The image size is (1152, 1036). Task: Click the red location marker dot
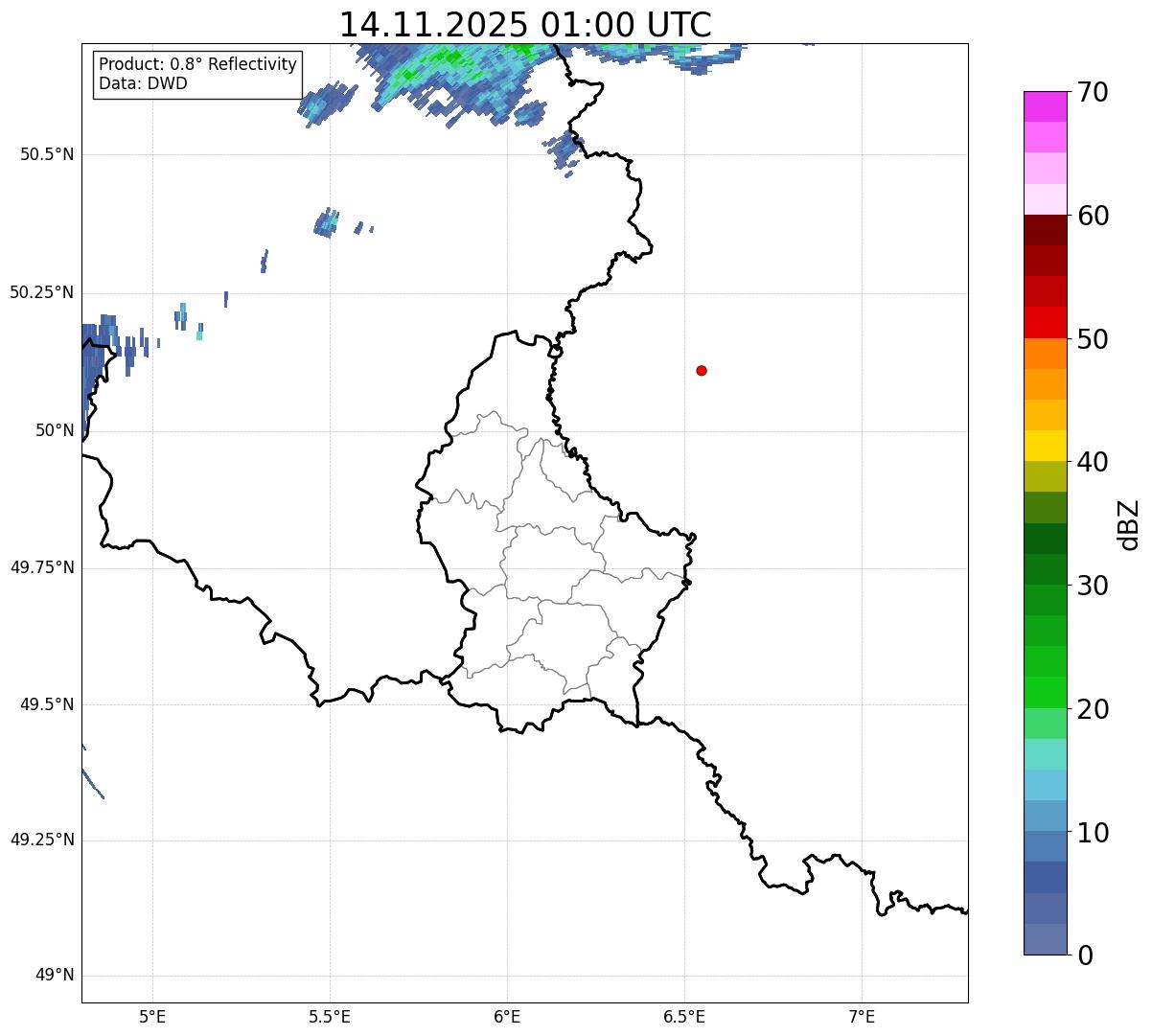702,370
